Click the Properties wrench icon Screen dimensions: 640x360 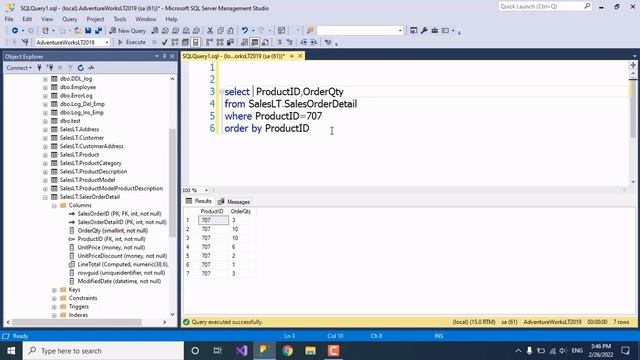click(424, 31)
